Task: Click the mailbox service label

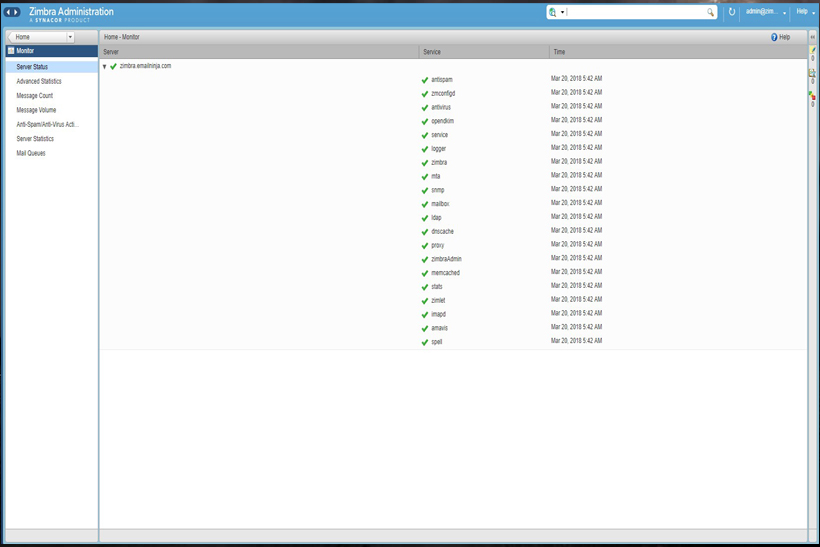Action: pos(440,204)
